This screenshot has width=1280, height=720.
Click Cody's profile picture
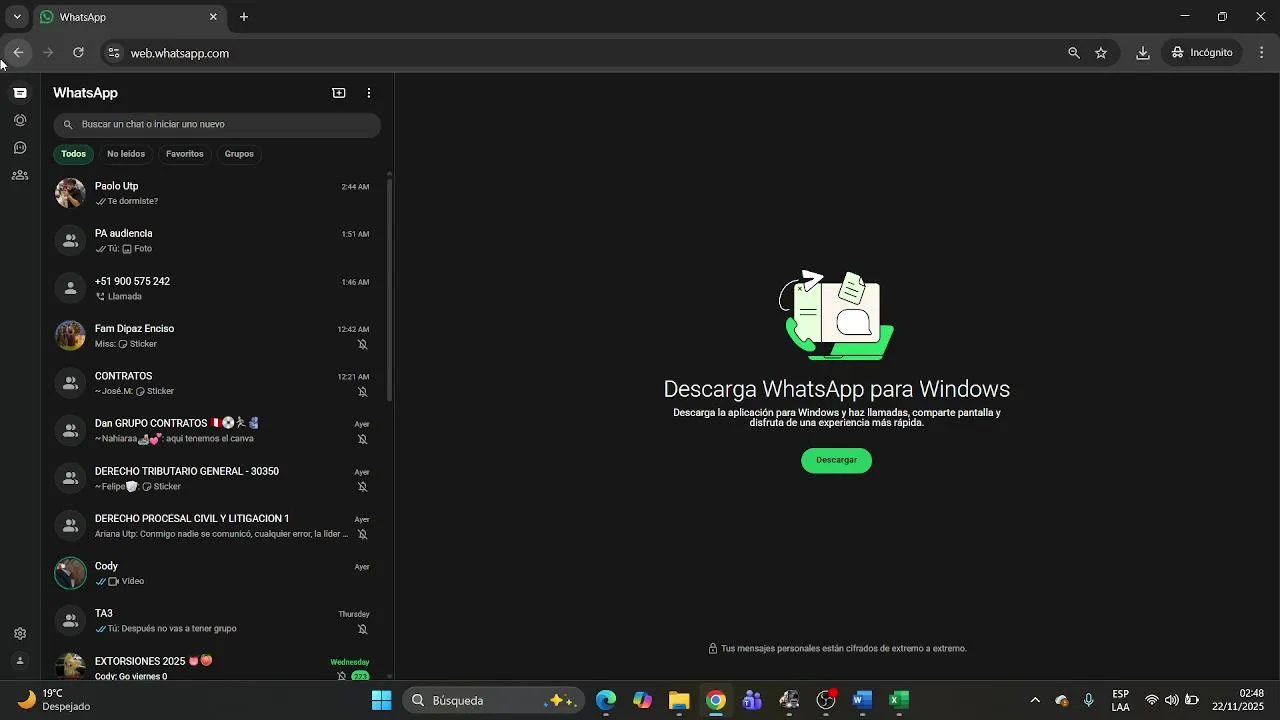(70, 573)
